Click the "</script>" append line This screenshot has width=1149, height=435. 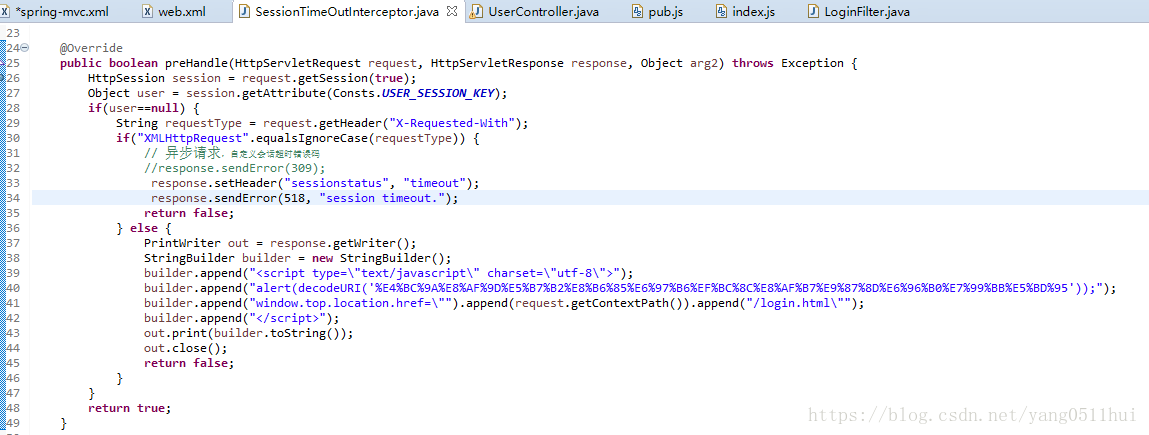(242, 318)
